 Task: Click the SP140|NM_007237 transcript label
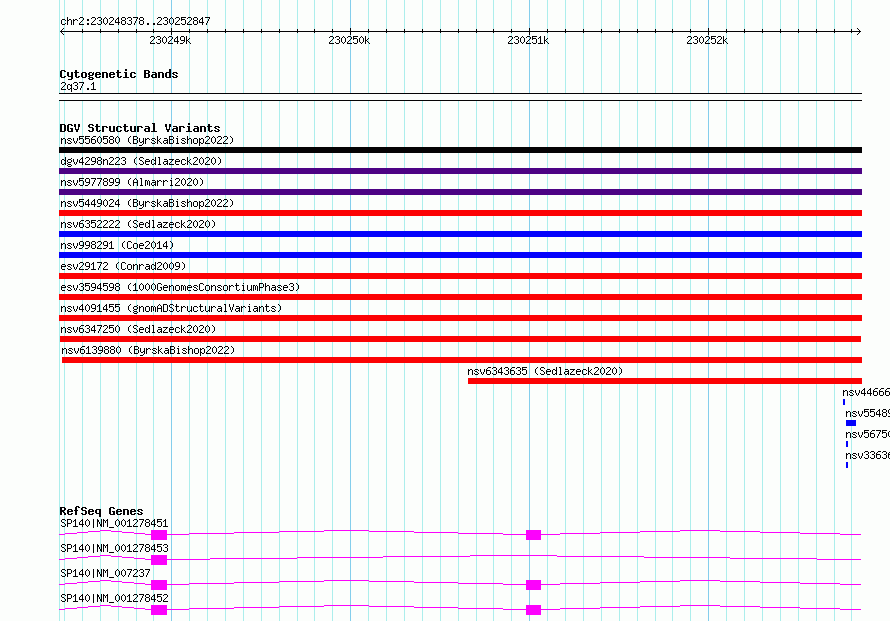pyautogui.click(x=105, y=573)
